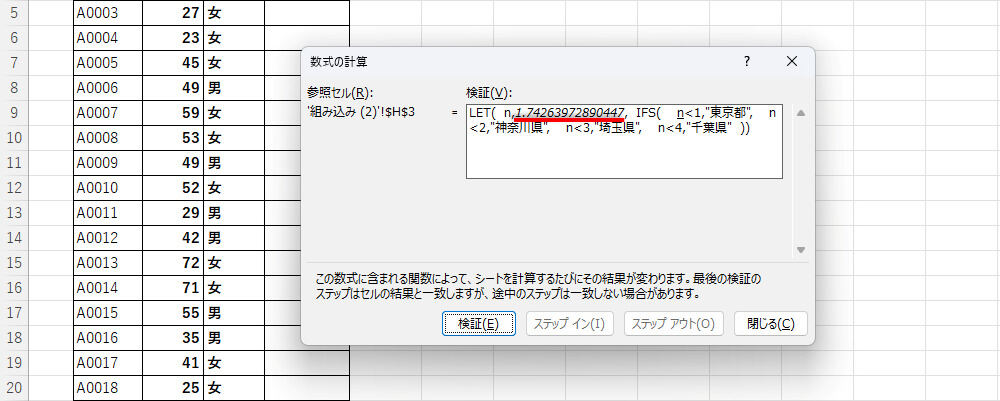The width and height of the screenshot is (1000, 401).
Task: Select cell containing A0003
Action: point(108,12)
